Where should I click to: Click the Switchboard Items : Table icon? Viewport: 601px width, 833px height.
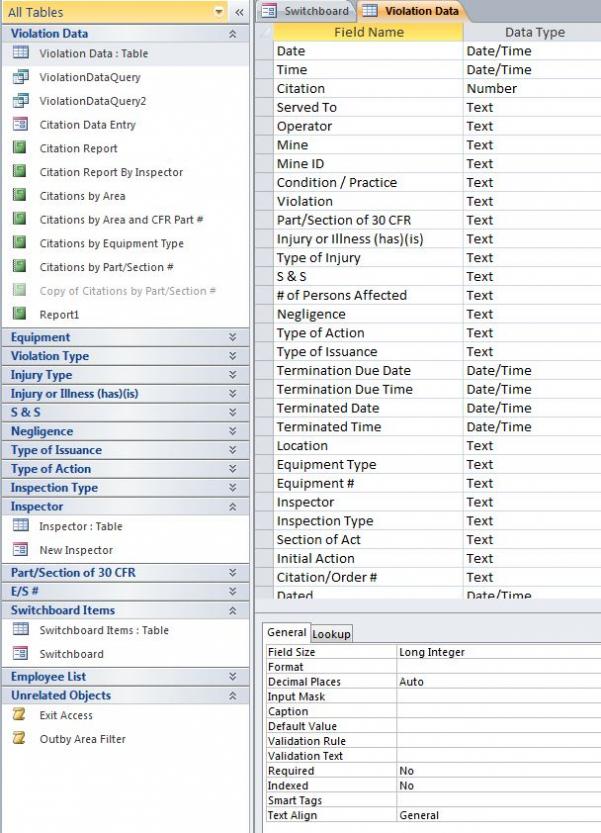click(21, 629)
